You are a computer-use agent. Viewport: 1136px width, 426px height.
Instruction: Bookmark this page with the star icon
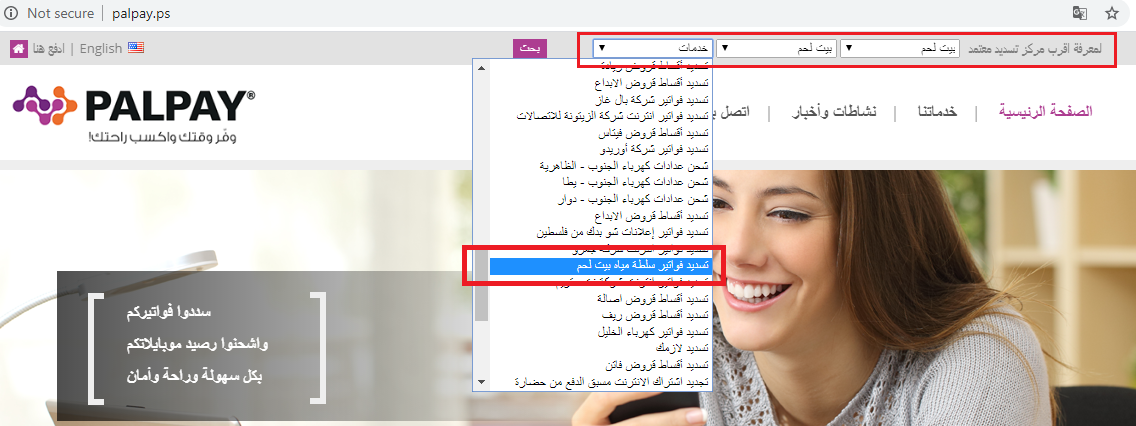click(x=1111, y=13)
